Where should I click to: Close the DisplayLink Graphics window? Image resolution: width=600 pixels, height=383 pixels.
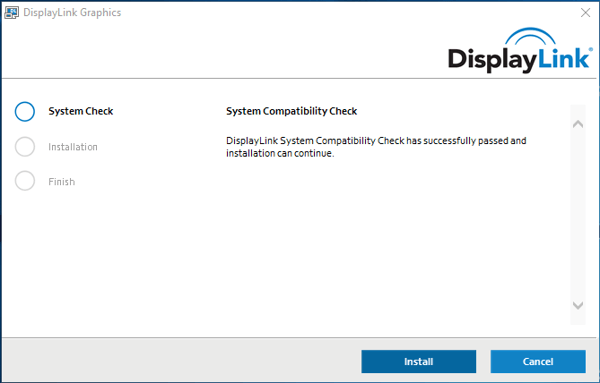coord(585,13)
